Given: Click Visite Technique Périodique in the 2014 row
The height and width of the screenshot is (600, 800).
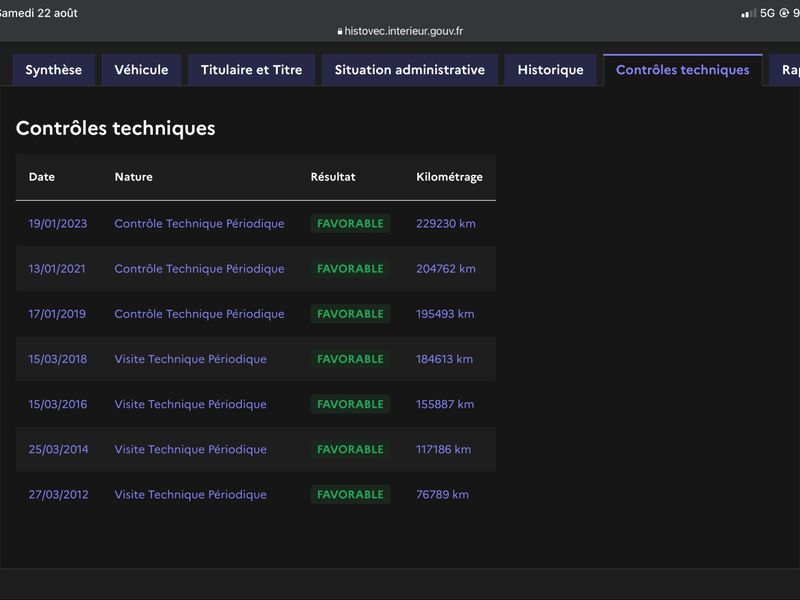Looking at the screenshot, I should (190, 449).
